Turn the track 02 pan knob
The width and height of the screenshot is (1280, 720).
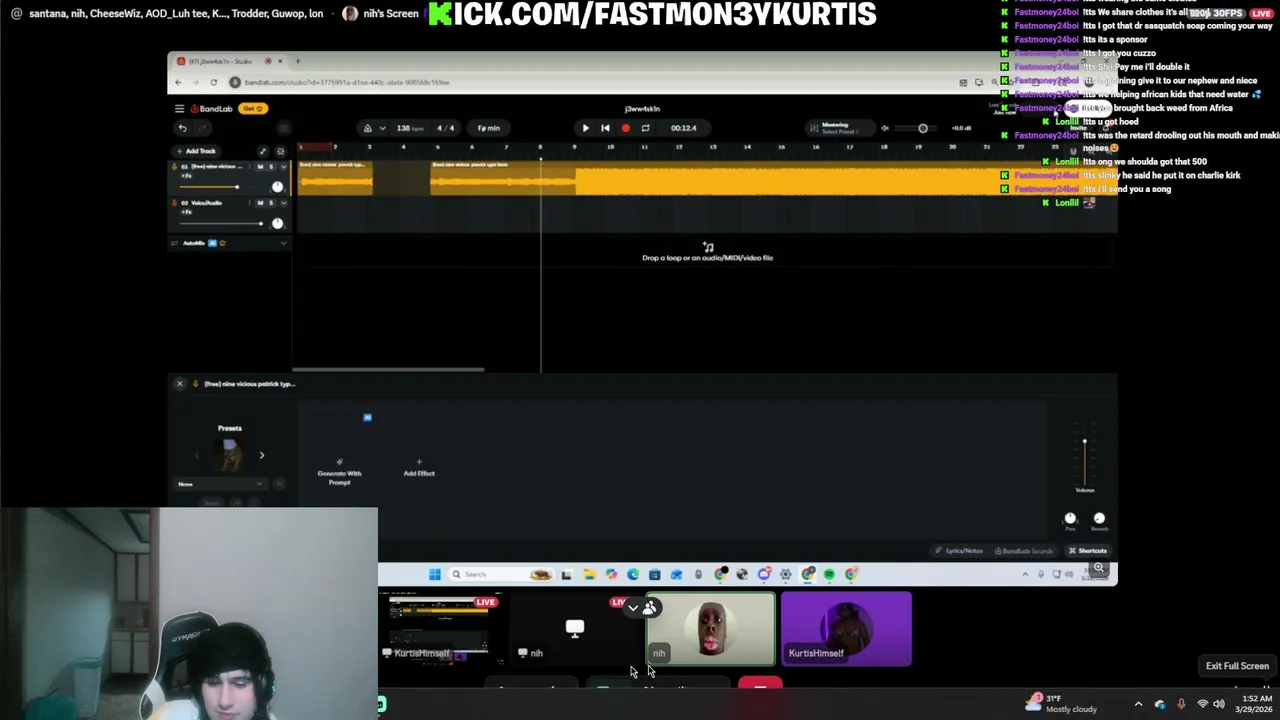277,223
